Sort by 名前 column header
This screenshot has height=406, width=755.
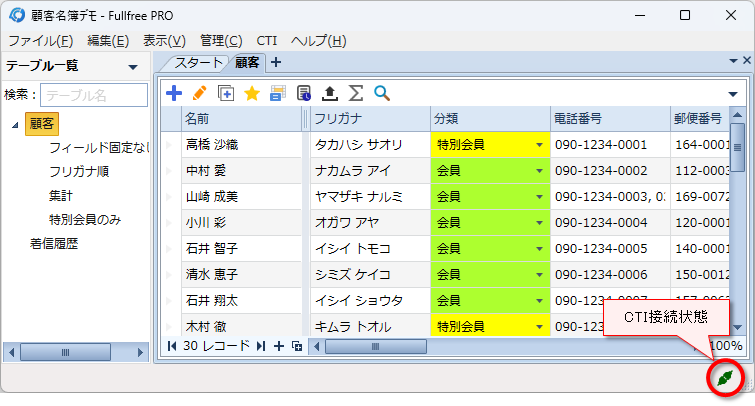pos(241,118)
